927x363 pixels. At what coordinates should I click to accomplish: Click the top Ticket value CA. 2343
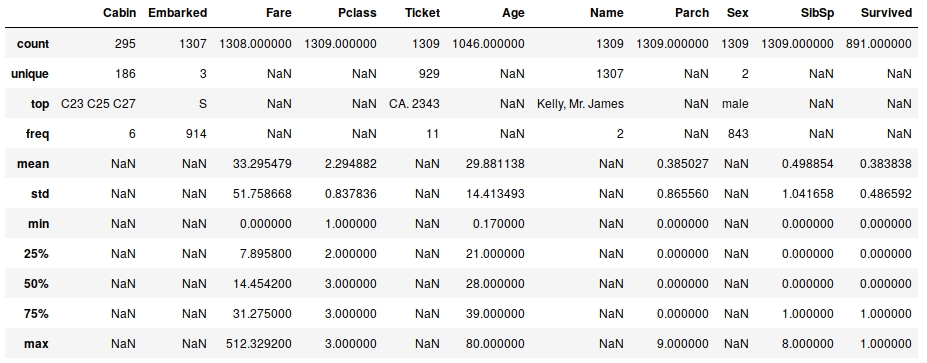(x=414, y=104)
